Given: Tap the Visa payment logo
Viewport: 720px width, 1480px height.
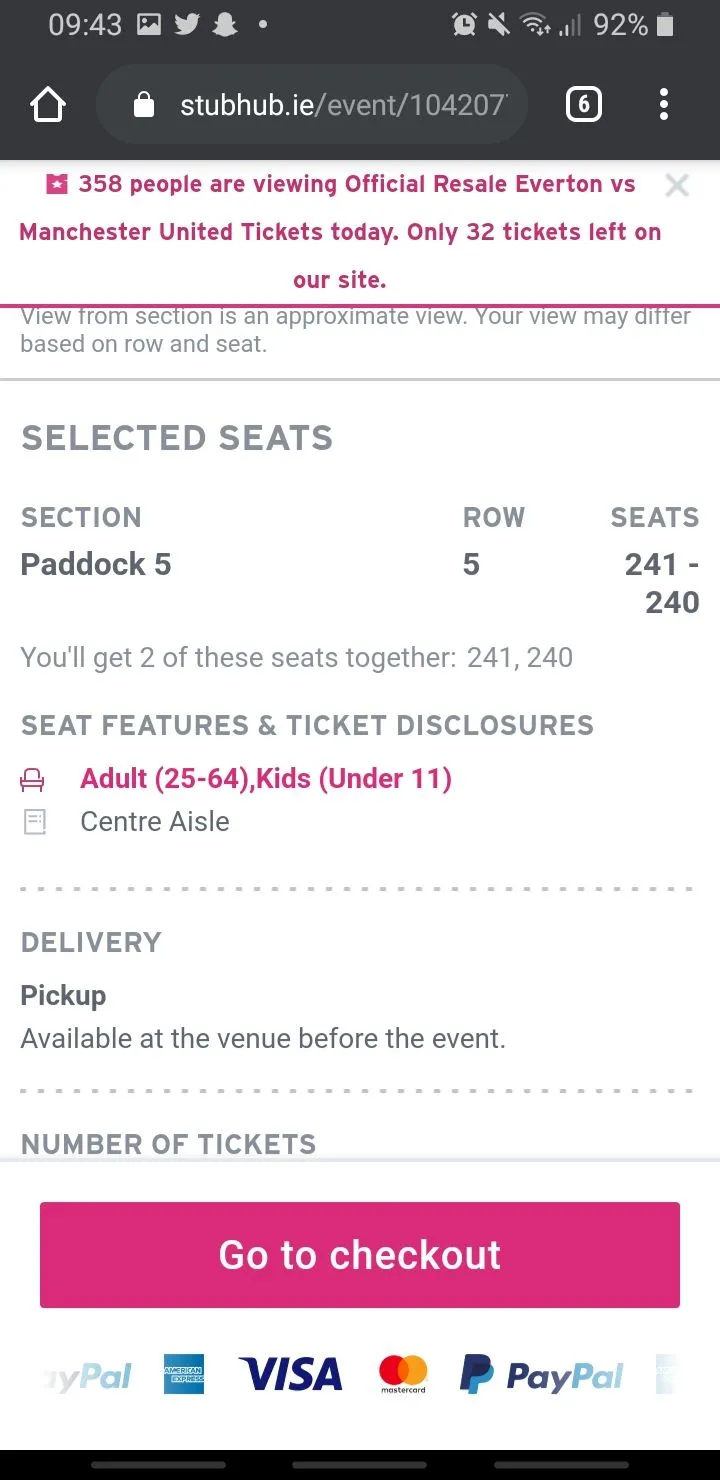Looking at the screenshot, I should pyautogui.click(x=290, y=1375).
